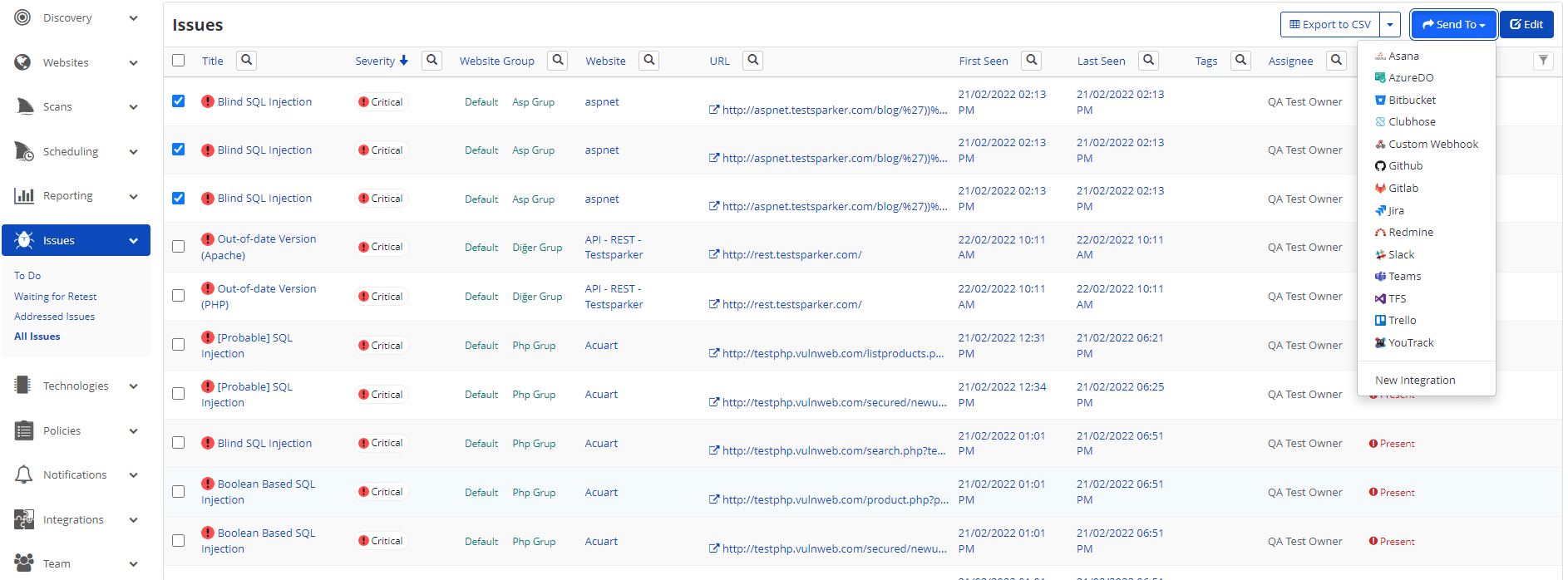Select the Out-of-date Version (Apache) row checkbox
Image resolution: width=1568 pixels, height=580 pixels.
tap(178, 247)
